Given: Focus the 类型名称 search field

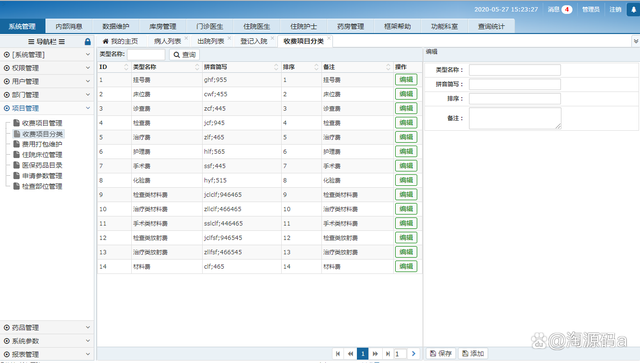Looking at the screenshot, I should (146, 55).
